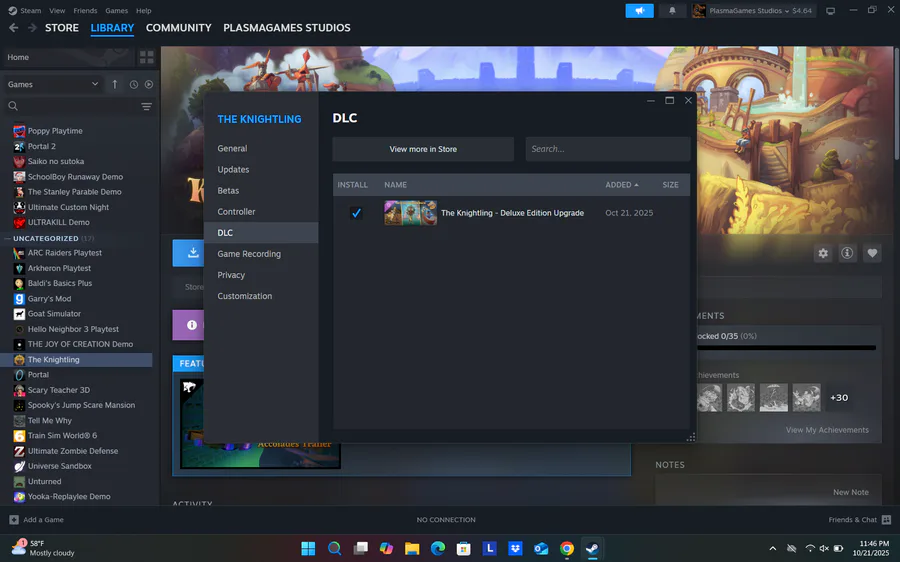900x562 pixels.
Task: Open File Explorer on taskbar
Action: (x=412, y=548)
